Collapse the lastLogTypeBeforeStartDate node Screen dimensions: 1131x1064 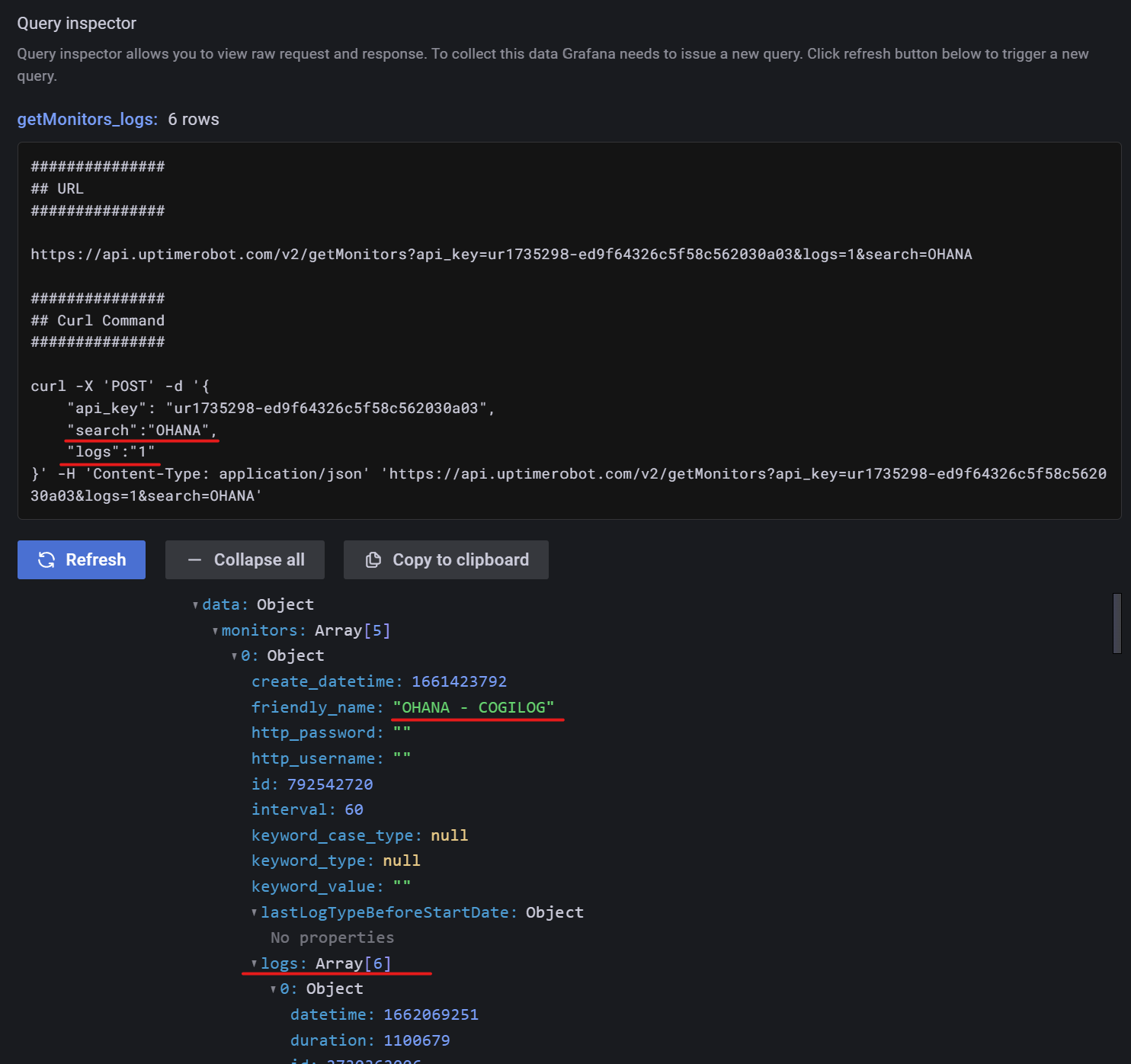[x=255, y=912]
